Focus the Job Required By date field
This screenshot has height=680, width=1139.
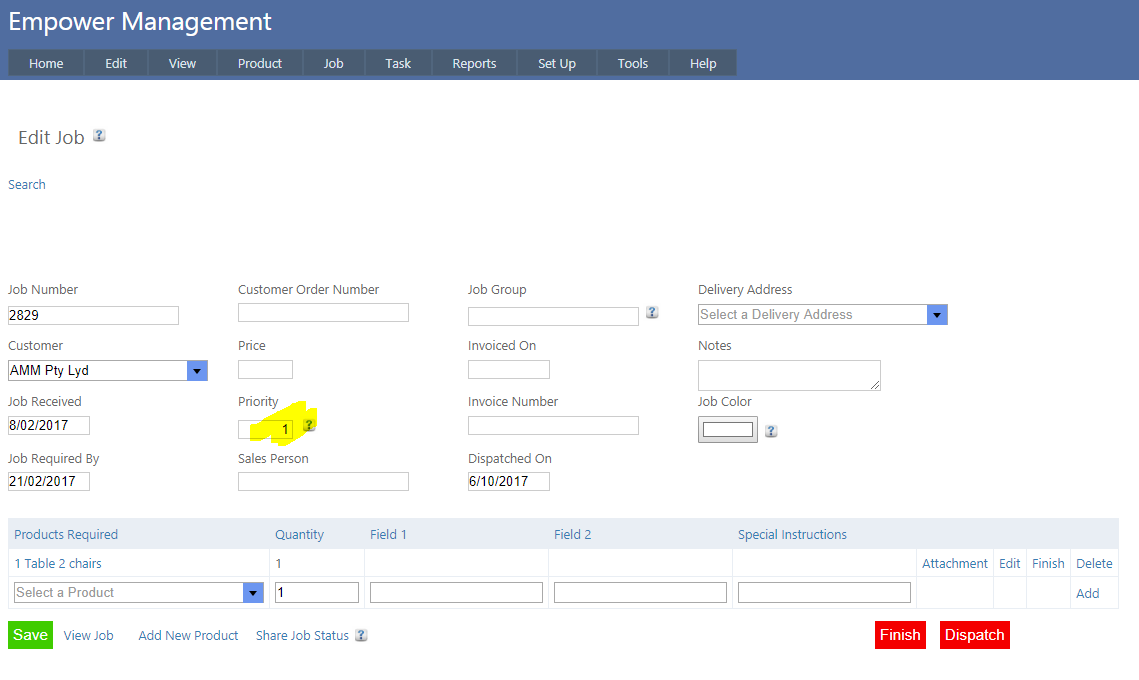point(49,481)
